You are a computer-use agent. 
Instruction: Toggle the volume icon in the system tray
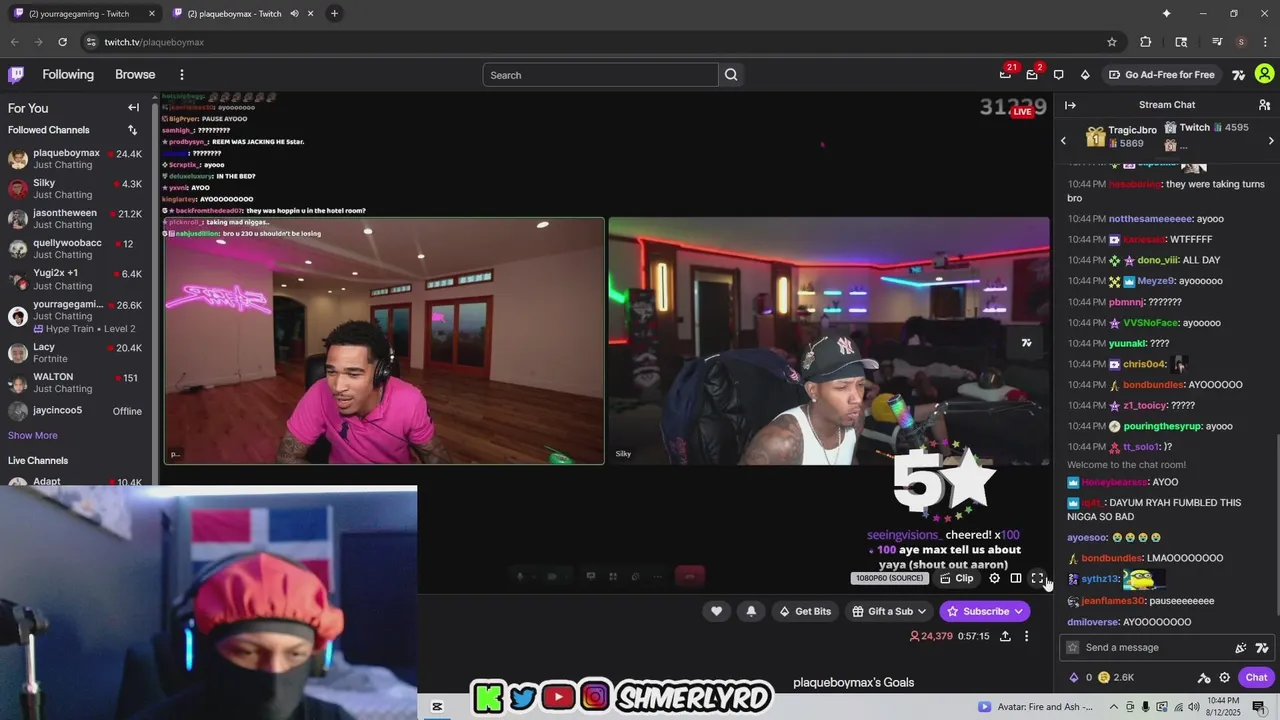(x=1194, y=707)
